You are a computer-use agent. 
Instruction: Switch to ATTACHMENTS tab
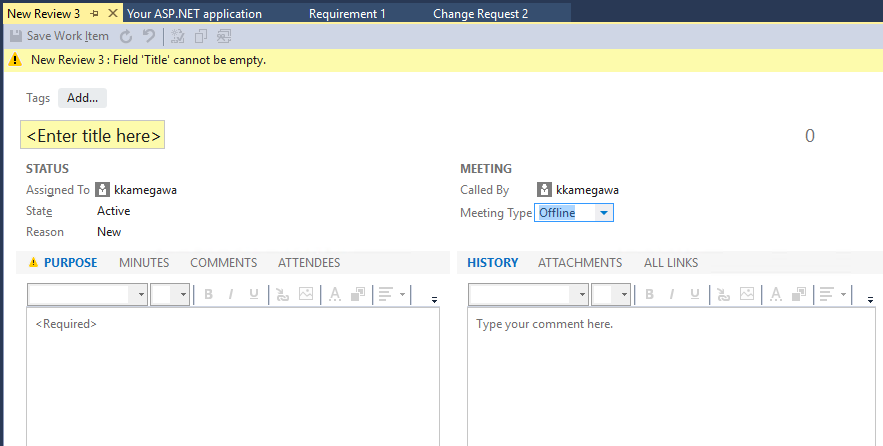point(580,262)
